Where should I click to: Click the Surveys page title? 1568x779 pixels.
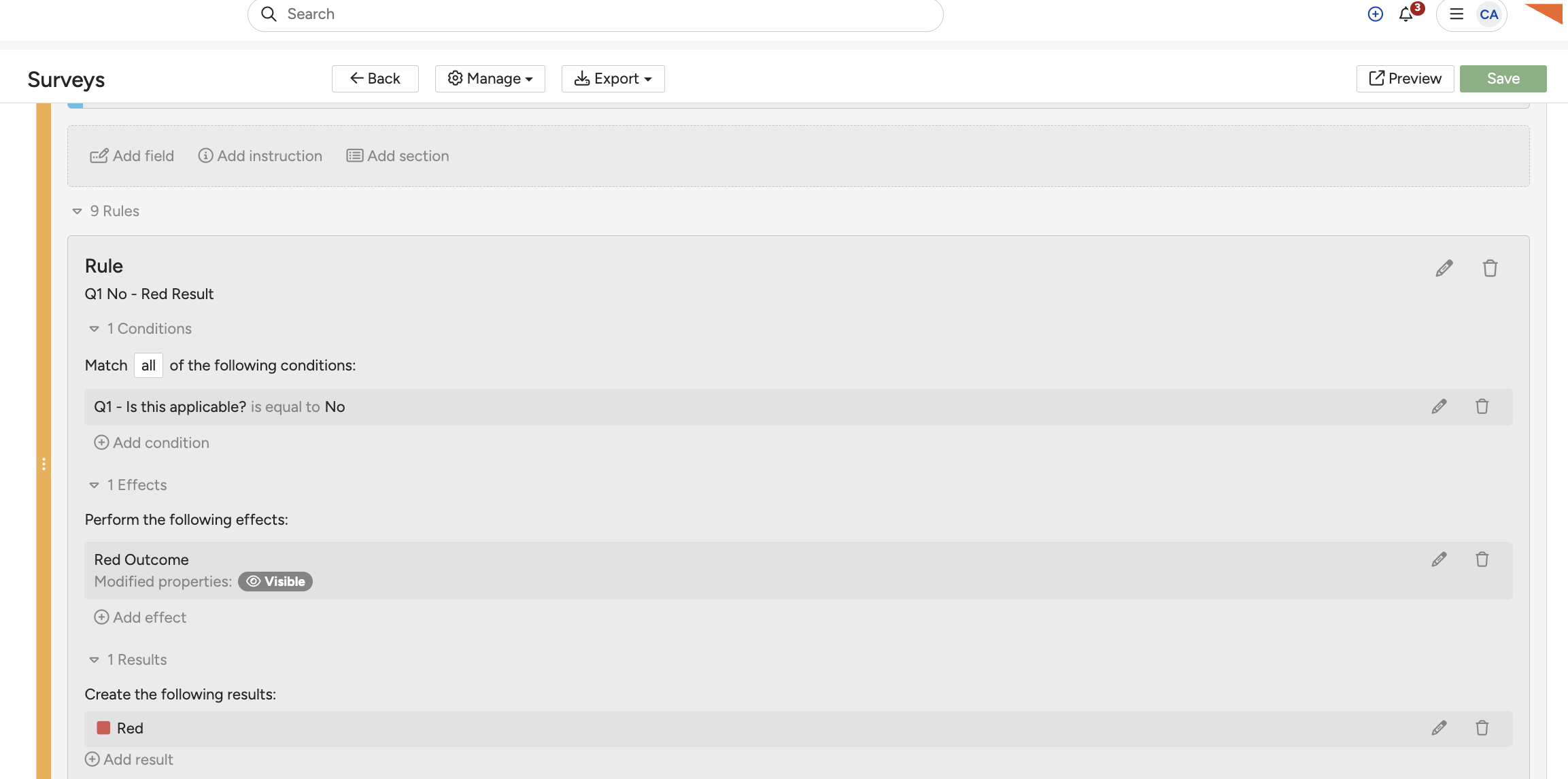66,80
